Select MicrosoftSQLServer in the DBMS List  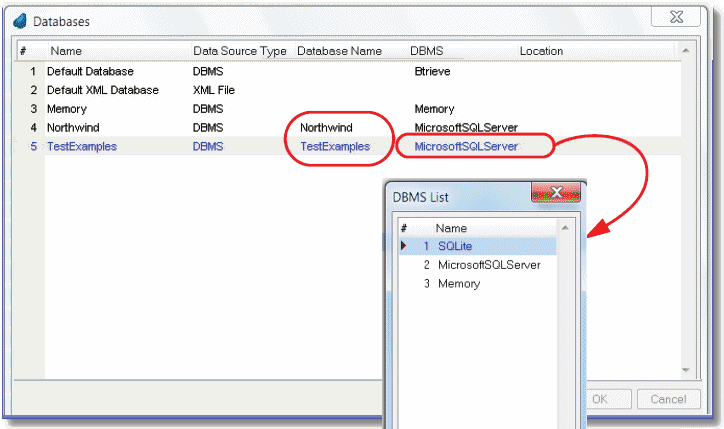(489, 265)
